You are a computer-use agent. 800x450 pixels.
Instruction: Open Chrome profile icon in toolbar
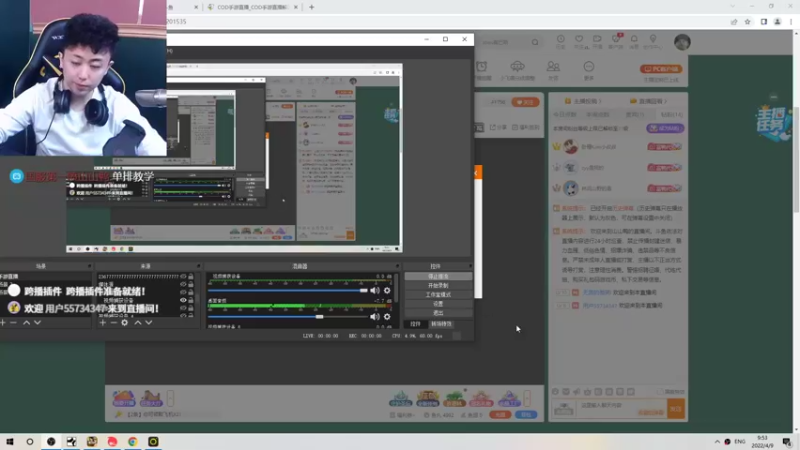pyautogui.click(x=777, y=21)
